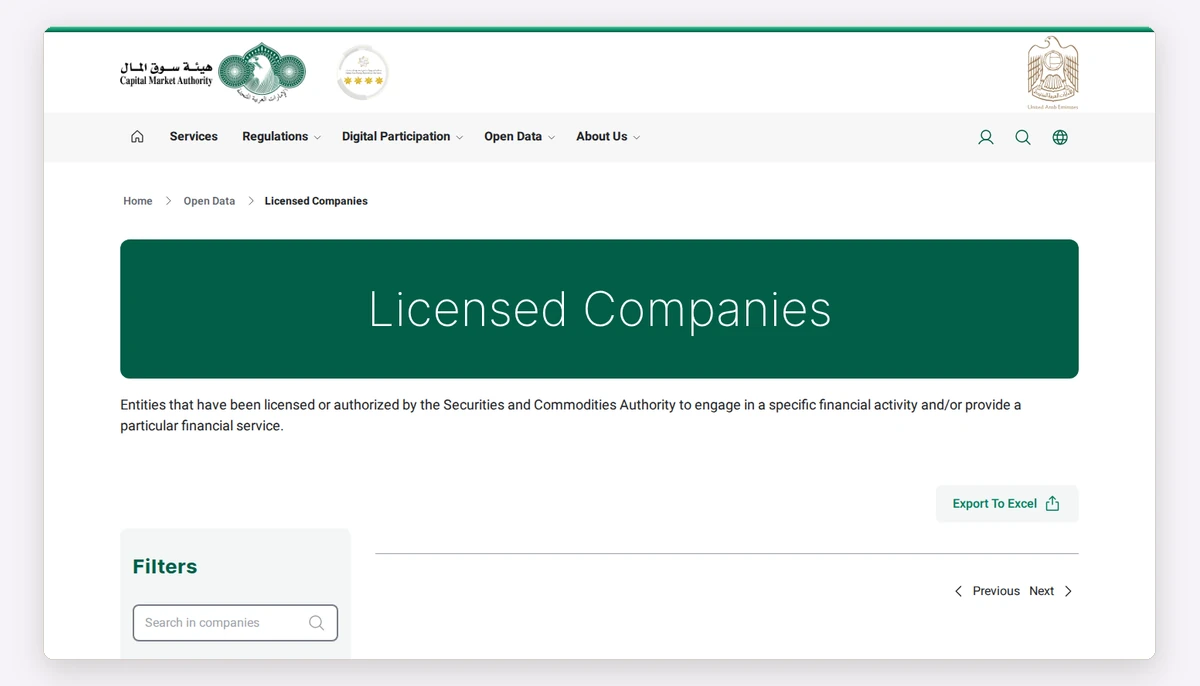Click the Licensed Companies breadcrumb text

(316, 201)
